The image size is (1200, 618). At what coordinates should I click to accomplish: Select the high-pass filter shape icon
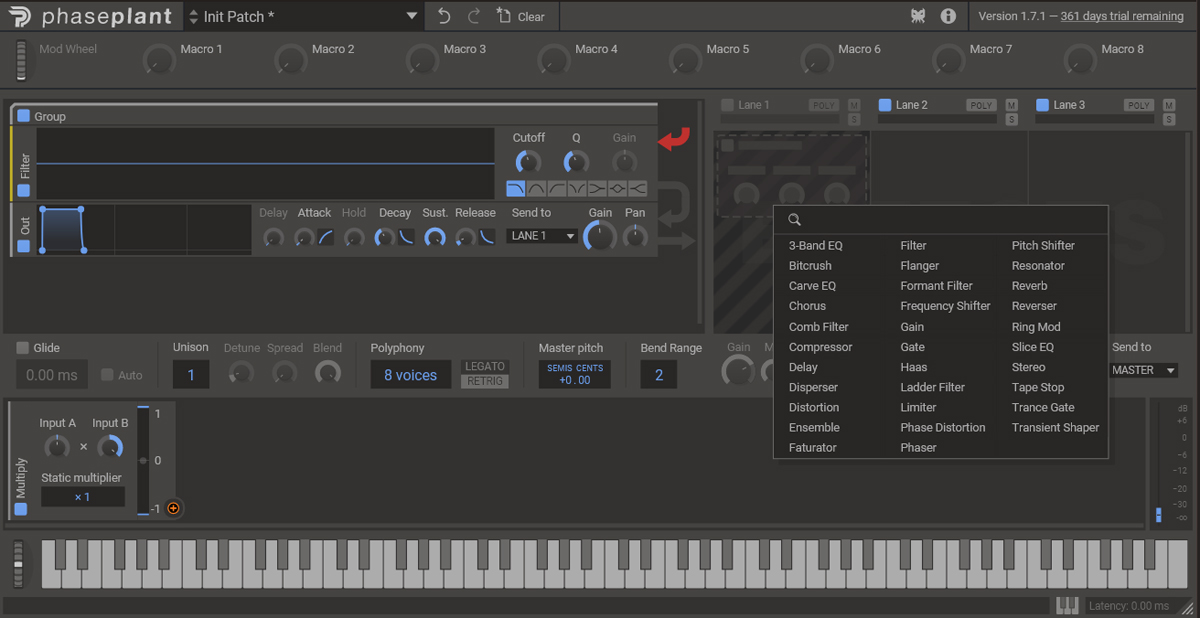tap(556, 188)
